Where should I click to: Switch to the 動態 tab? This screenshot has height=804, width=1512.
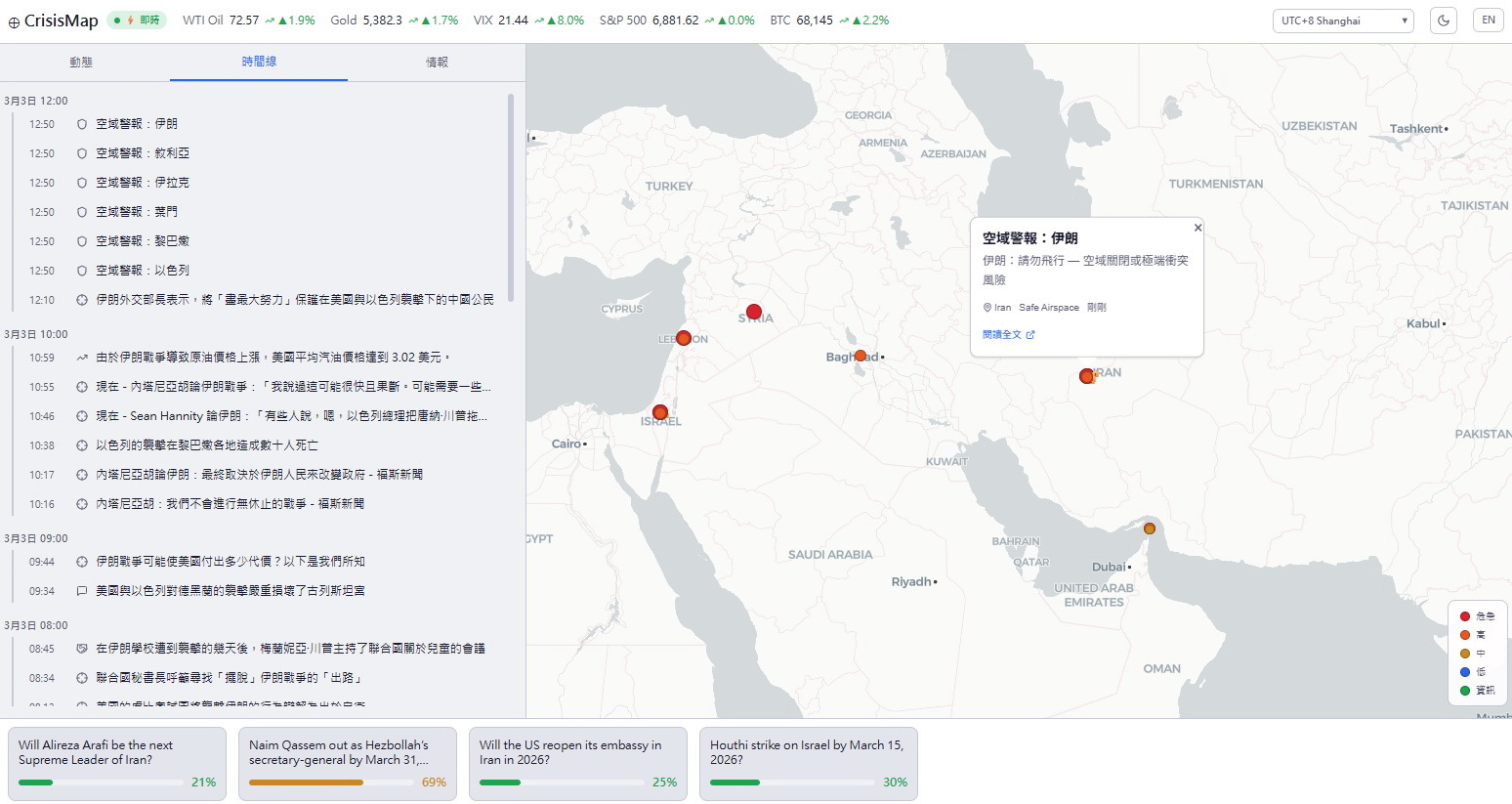81,62
